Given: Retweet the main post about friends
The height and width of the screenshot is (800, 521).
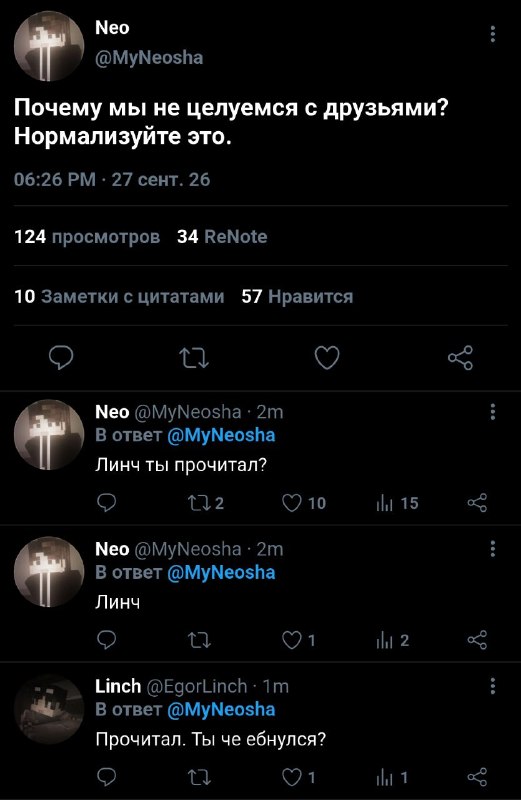Looking at the screenshot, I should click(x=194, y=358).
